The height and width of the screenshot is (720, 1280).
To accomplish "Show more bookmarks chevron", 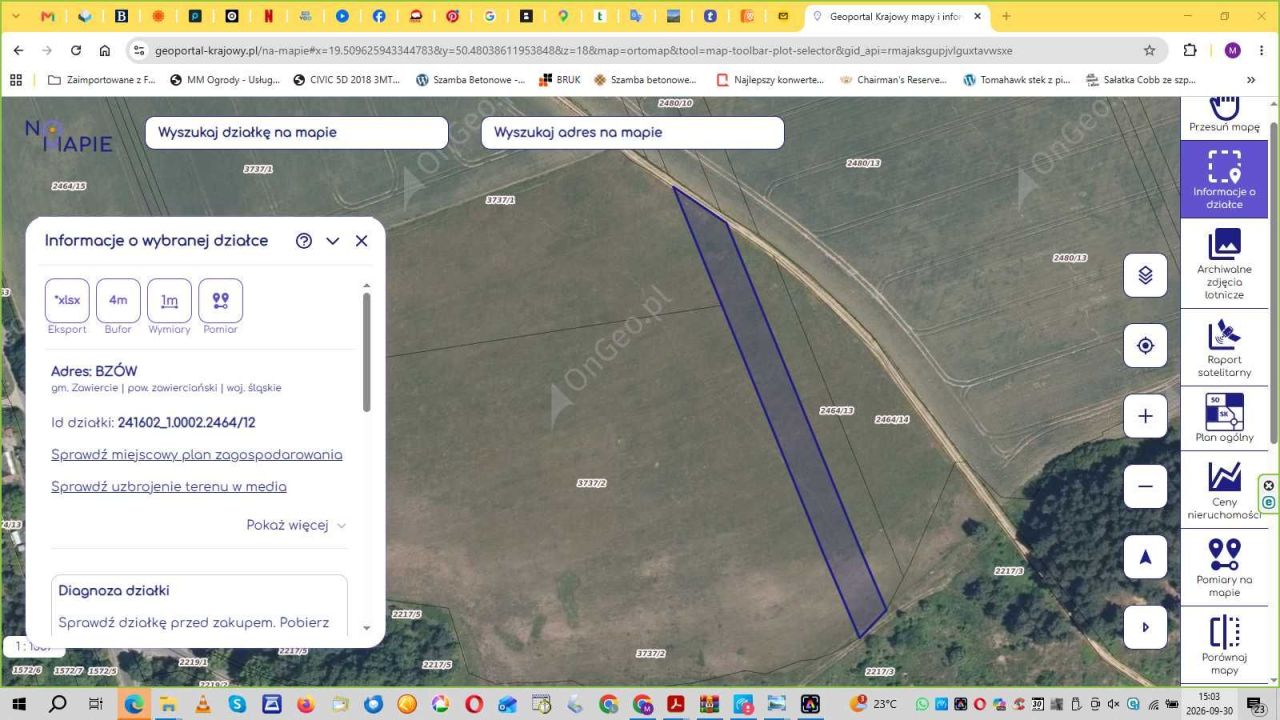I will [x=1251, y=80].
